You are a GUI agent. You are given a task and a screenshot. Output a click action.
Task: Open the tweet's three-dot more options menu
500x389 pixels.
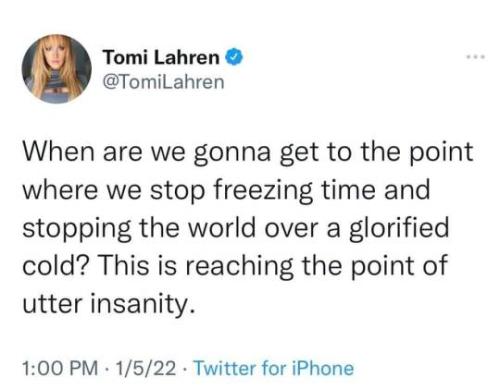476,57
